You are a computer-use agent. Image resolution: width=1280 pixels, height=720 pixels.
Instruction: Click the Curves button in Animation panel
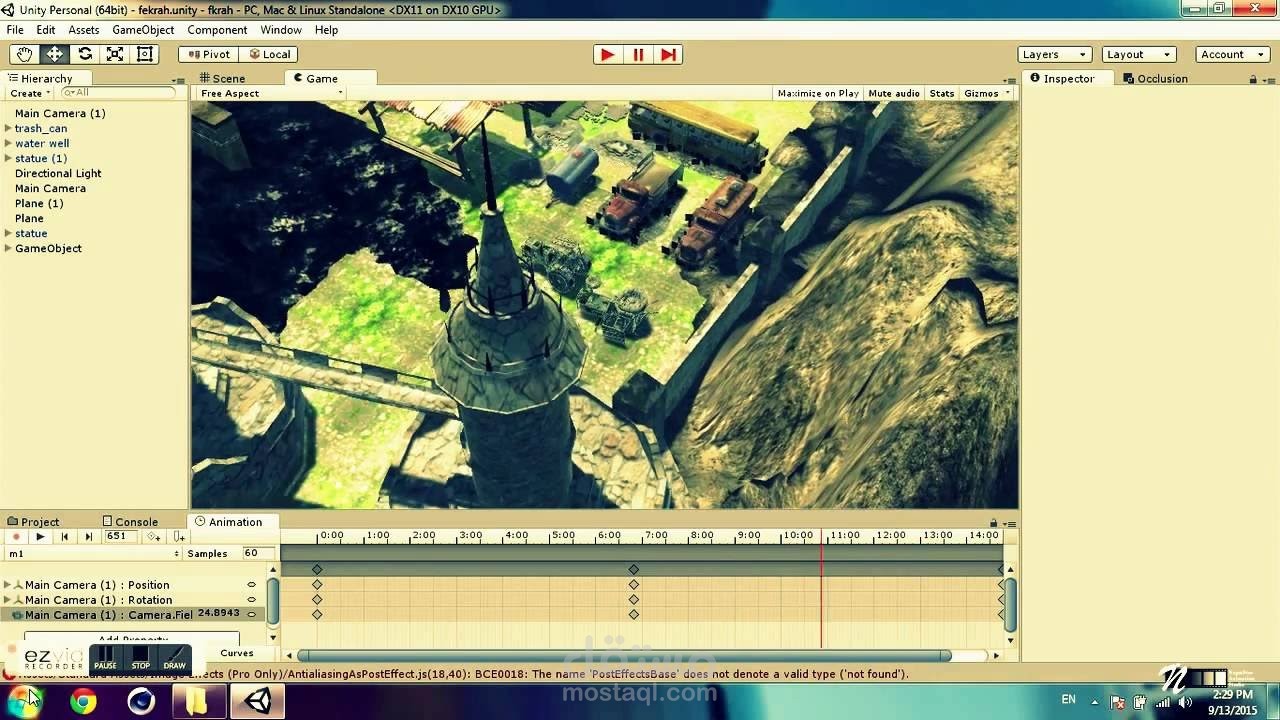click(237, 653)
